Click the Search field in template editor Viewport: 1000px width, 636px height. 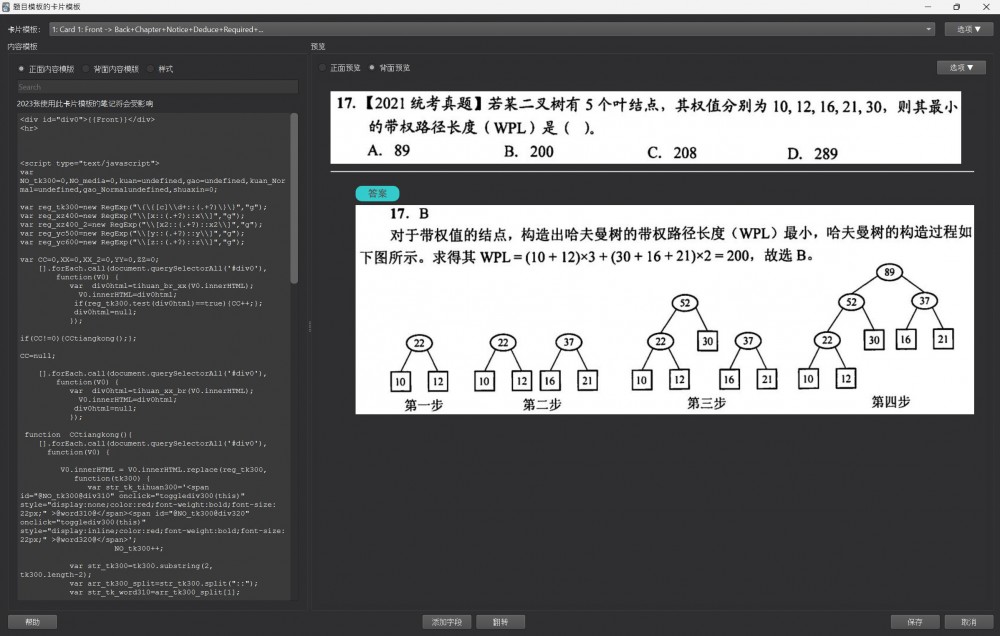[157, 87]
